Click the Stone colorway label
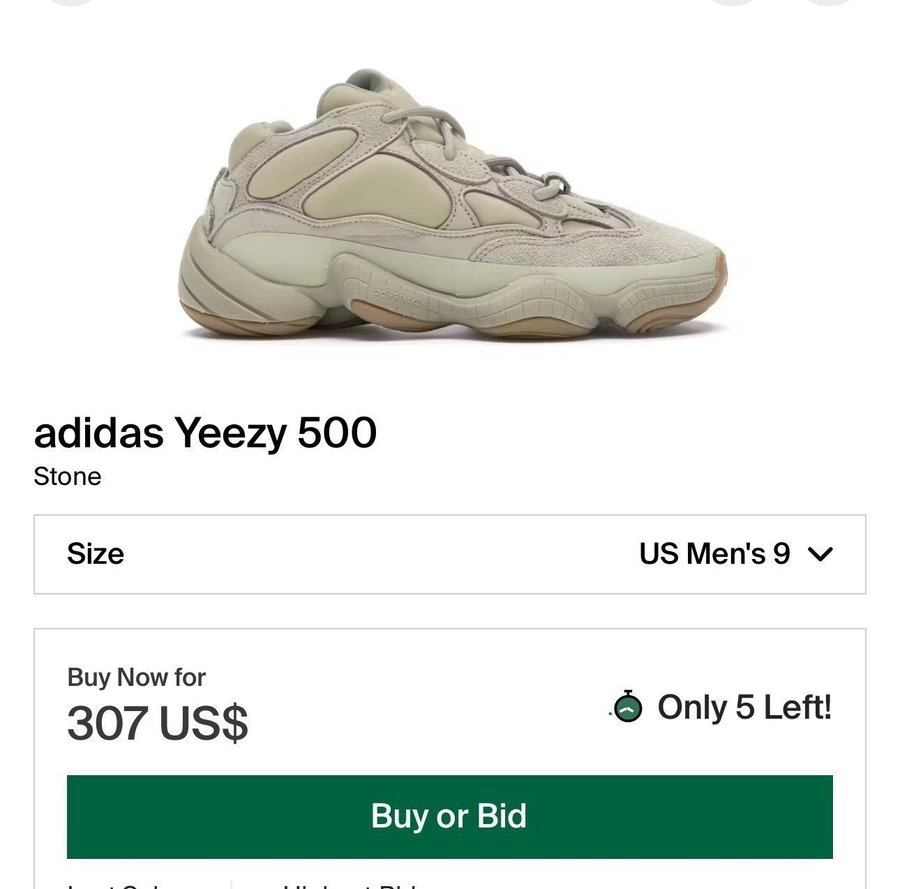This screenshot has width=900, height=889. point(67,476)
